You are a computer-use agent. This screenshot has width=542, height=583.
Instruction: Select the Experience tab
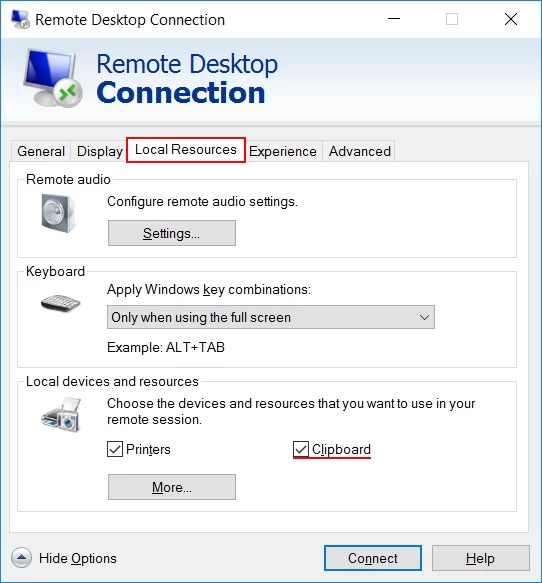(283, 151)
